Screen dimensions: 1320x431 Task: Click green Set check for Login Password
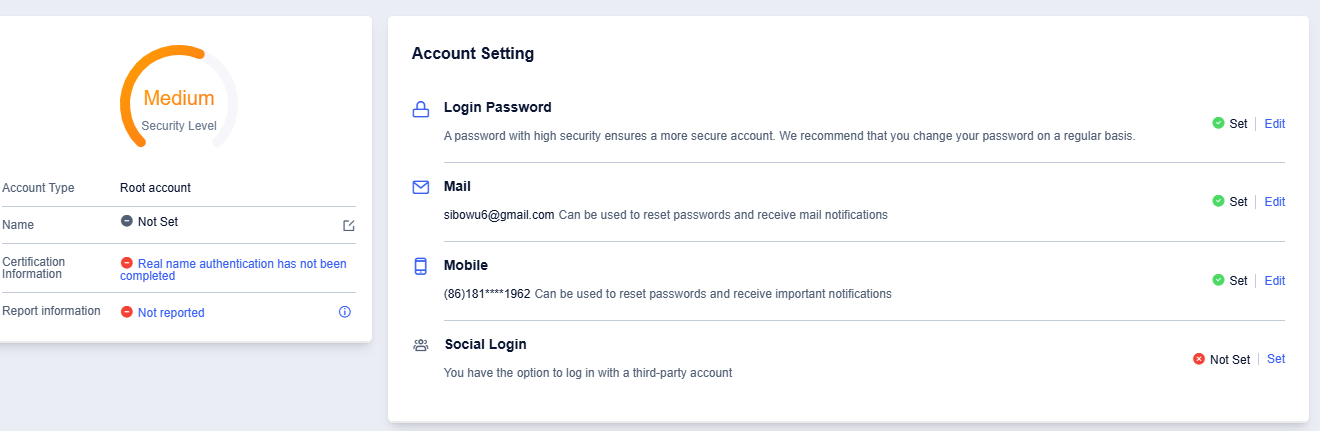[1218, 123]
